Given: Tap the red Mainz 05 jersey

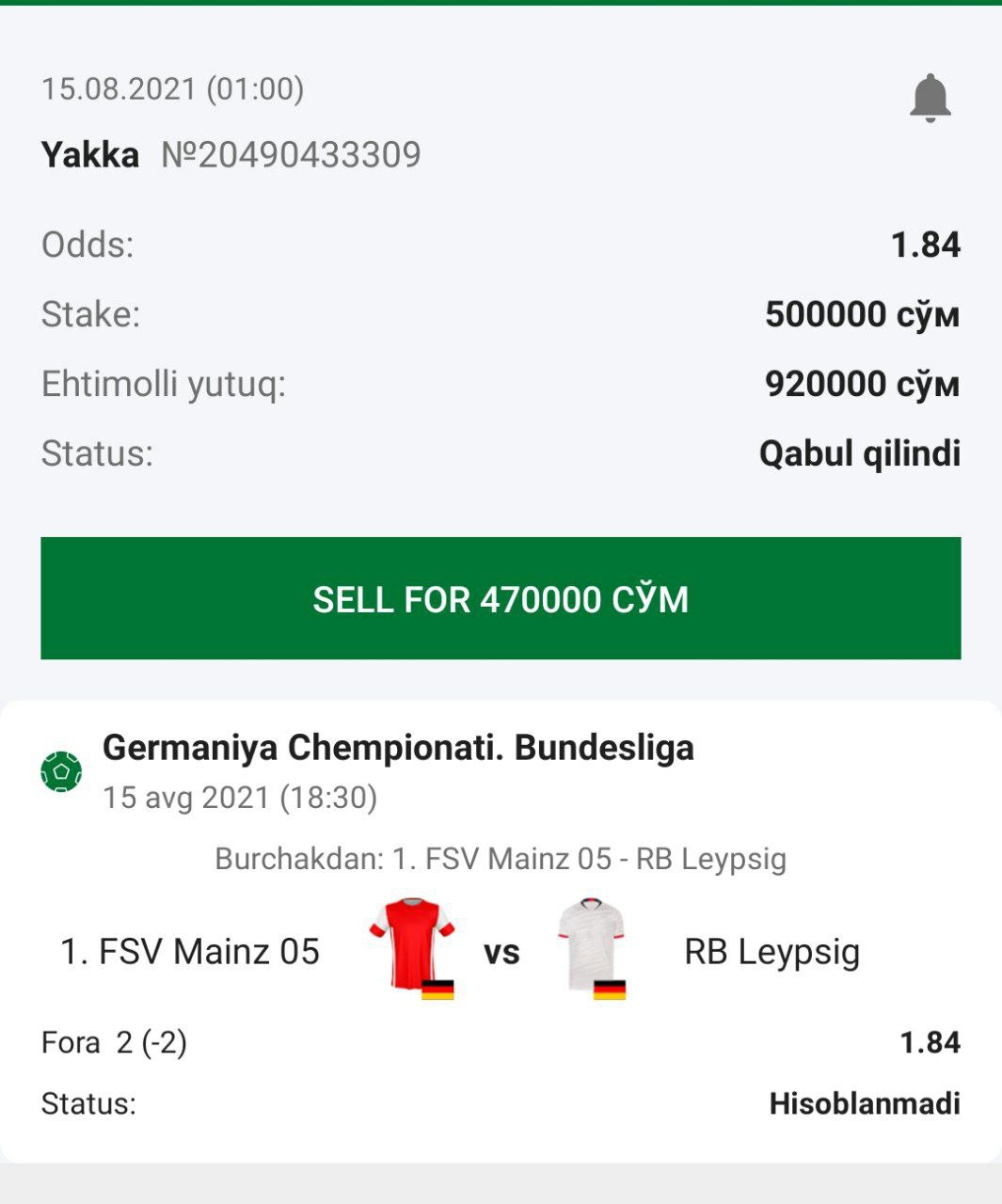Looking at the screenshot, I should click(x=412, y=945).
